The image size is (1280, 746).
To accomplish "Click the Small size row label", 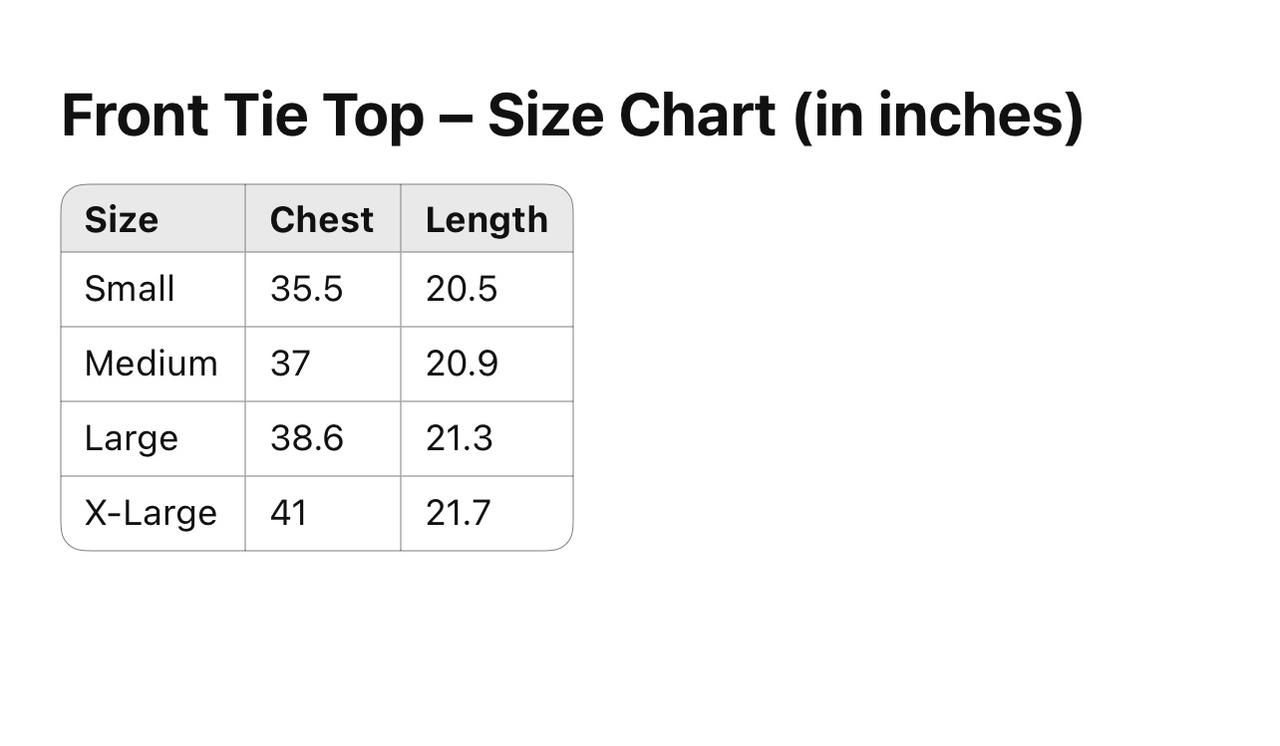I will [129, 289].
